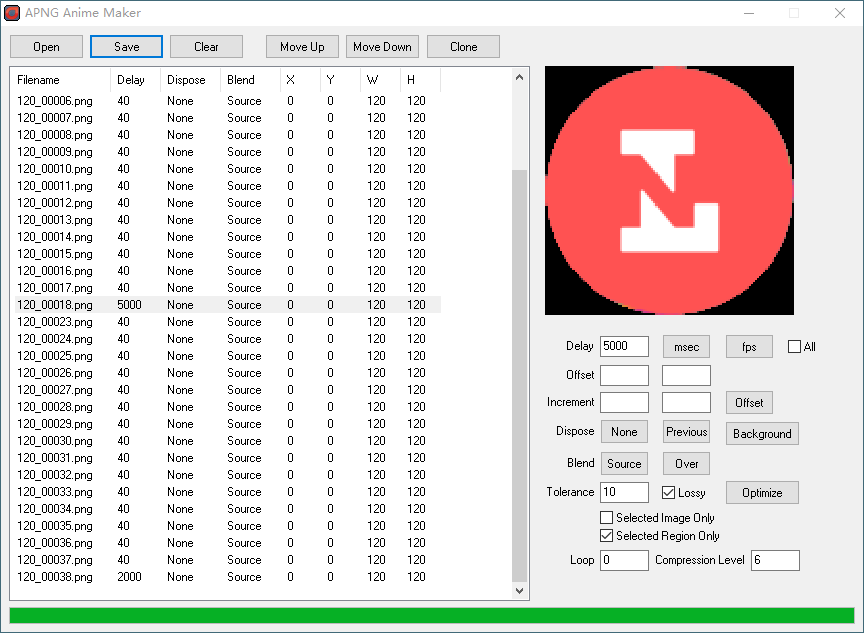Select row 120_00037.png
Image resolution: width=864 pixels, height=633 pixels.
tap(228, 560)
